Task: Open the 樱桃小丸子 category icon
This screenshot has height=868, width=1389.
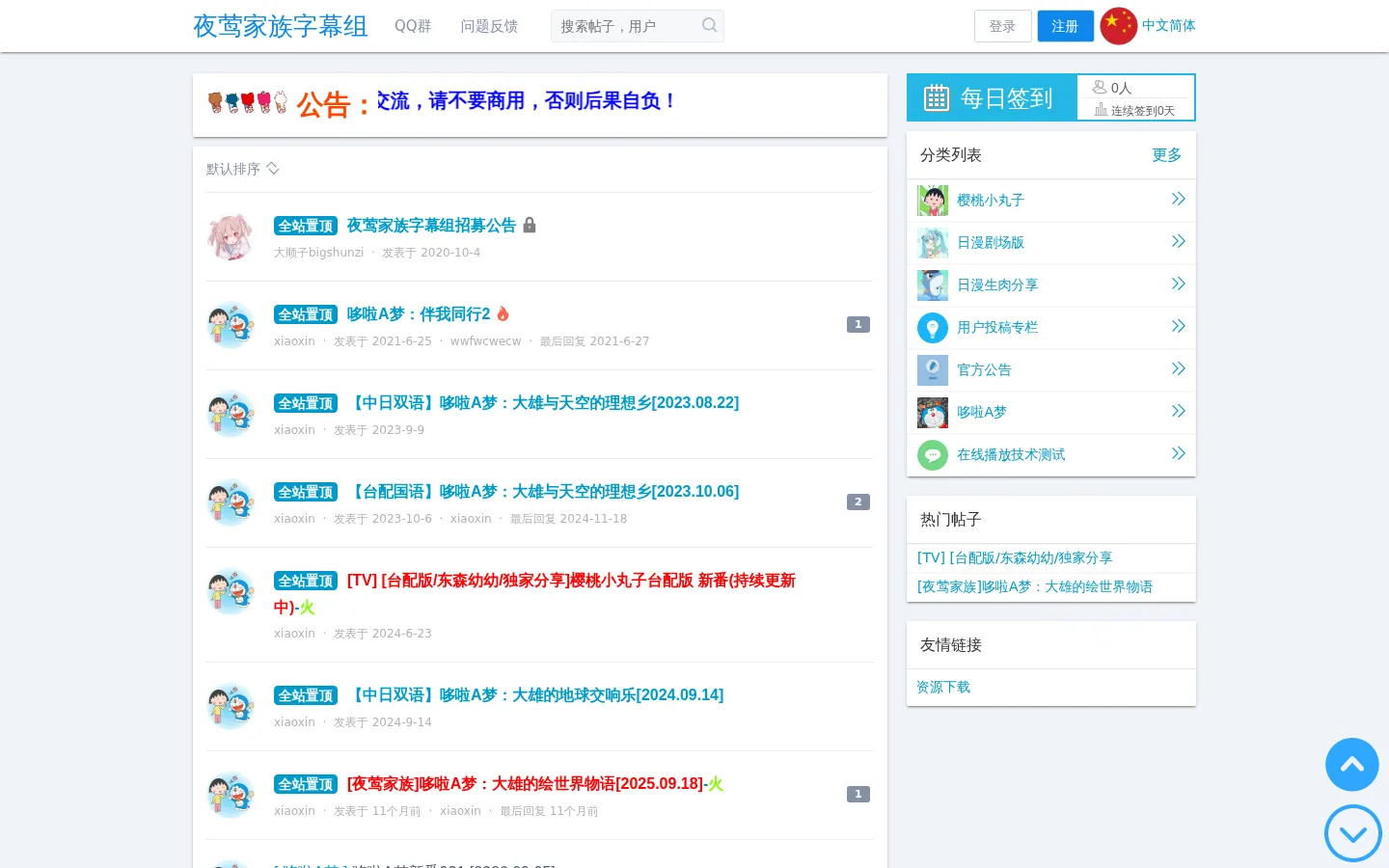Action: pyautogui.click(x=933, y=201)
